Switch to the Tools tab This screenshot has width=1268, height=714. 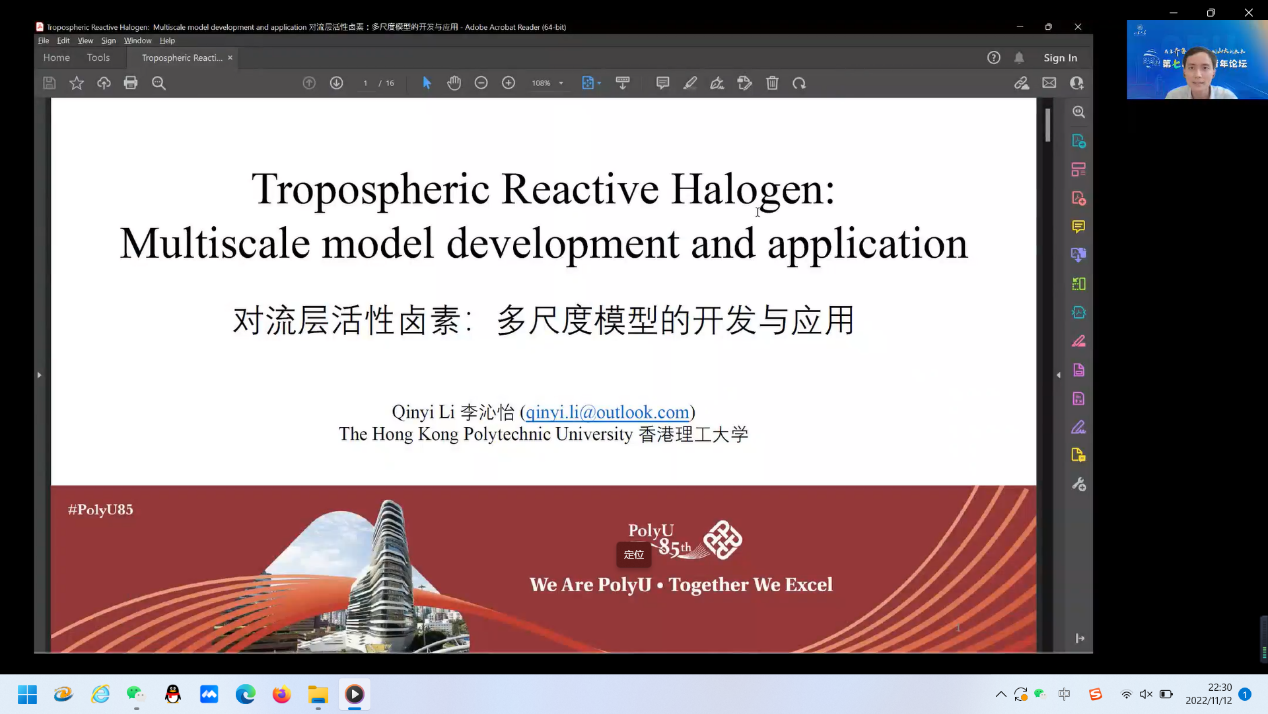[98, 58]
